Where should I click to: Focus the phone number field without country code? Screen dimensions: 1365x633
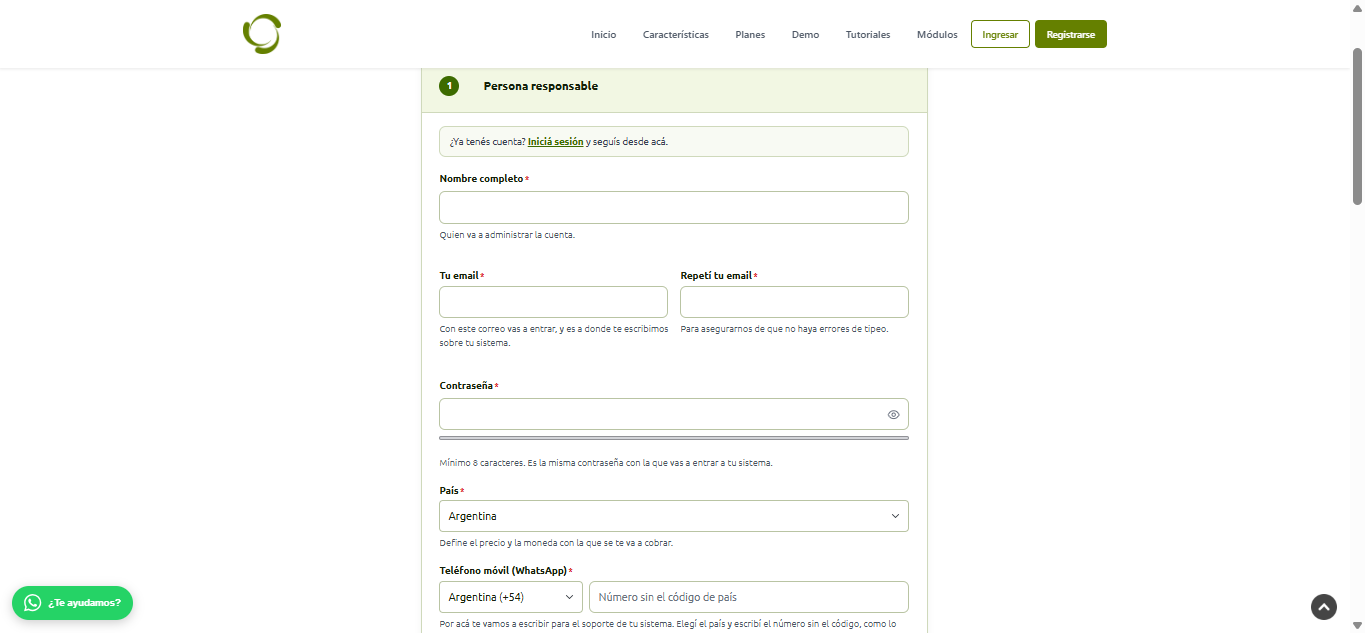coord(749,597)
